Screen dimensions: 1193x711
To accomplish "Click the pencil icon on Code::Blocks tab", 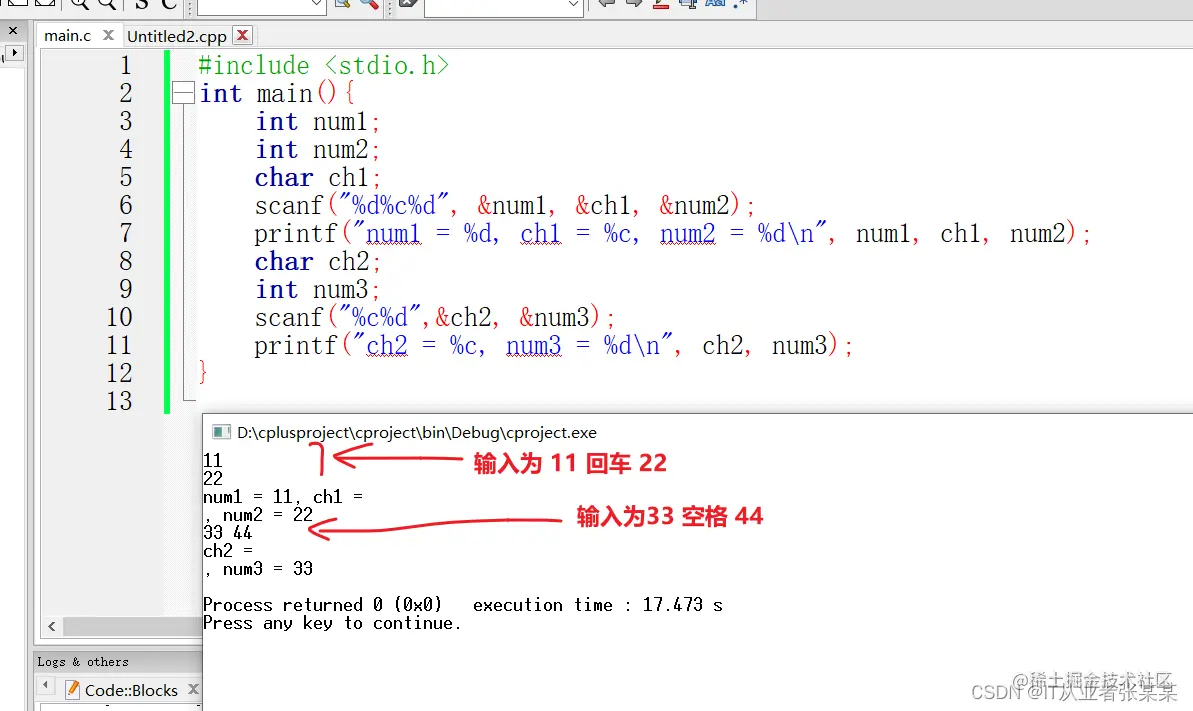I will pyautogui.click(x=73, y=690).
